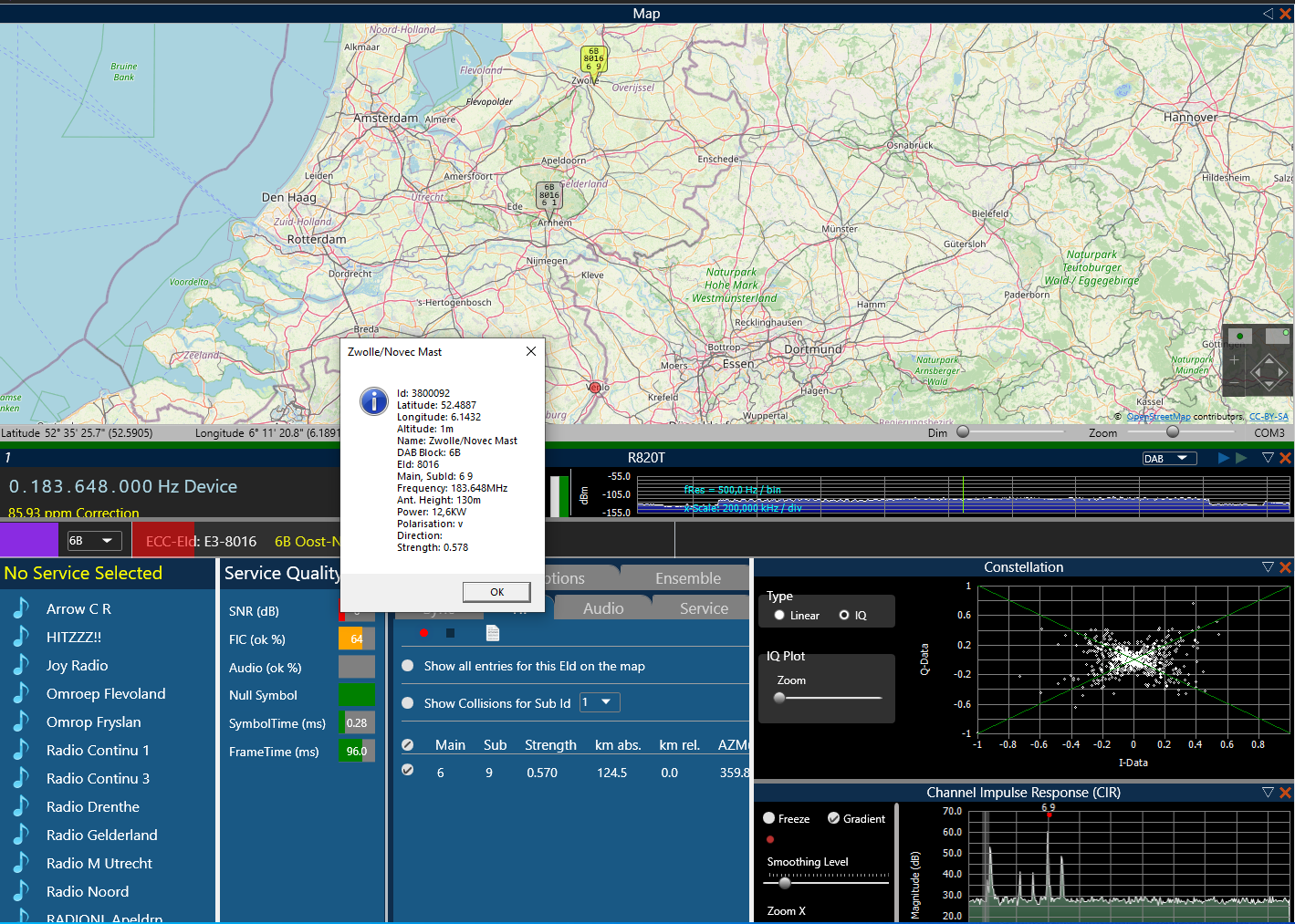Click the map zoom-out minus icon
The image size is (1295, 924).
(1234, 383)
